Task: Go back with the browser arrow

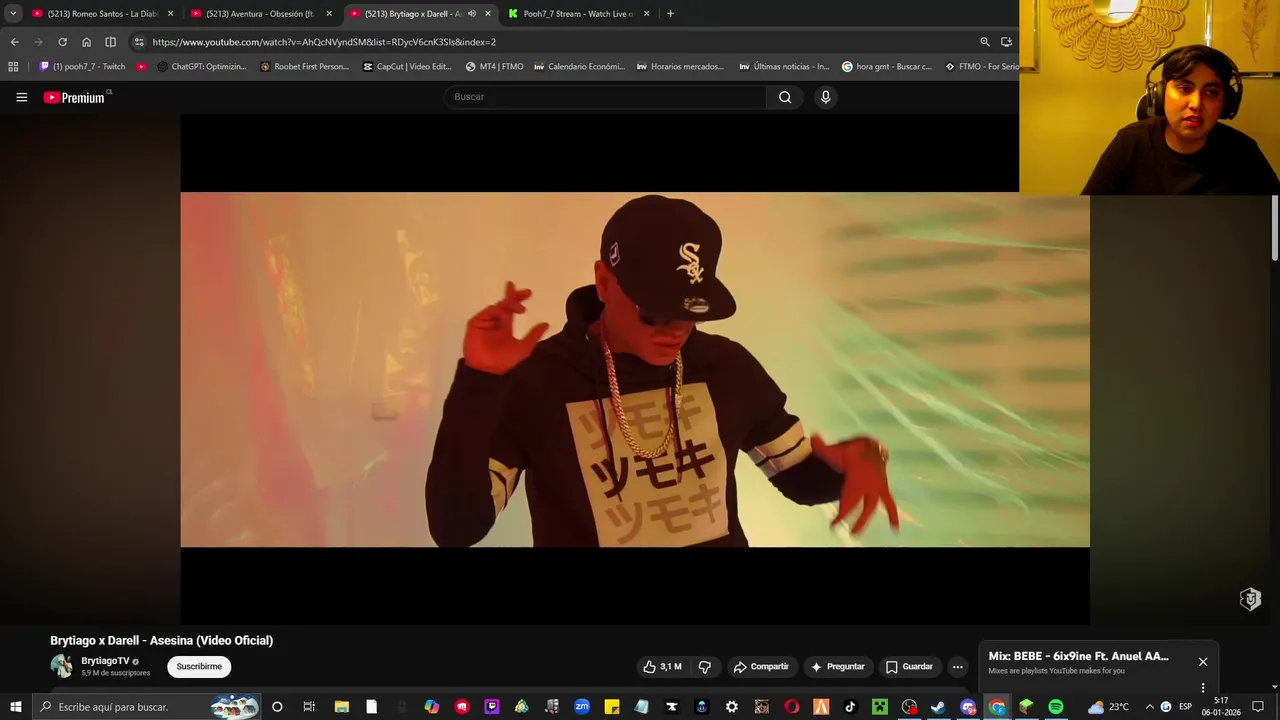Action: pos(14,42)
